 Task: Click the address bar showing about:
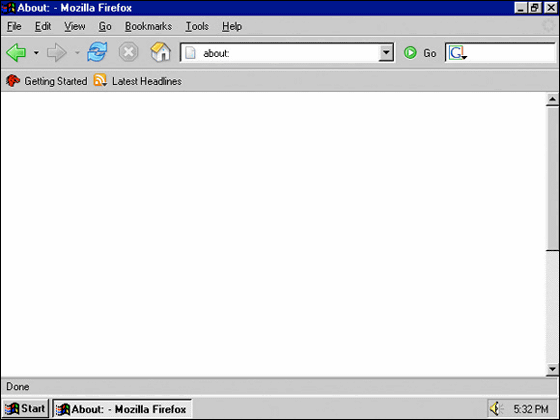coord(288,52)
